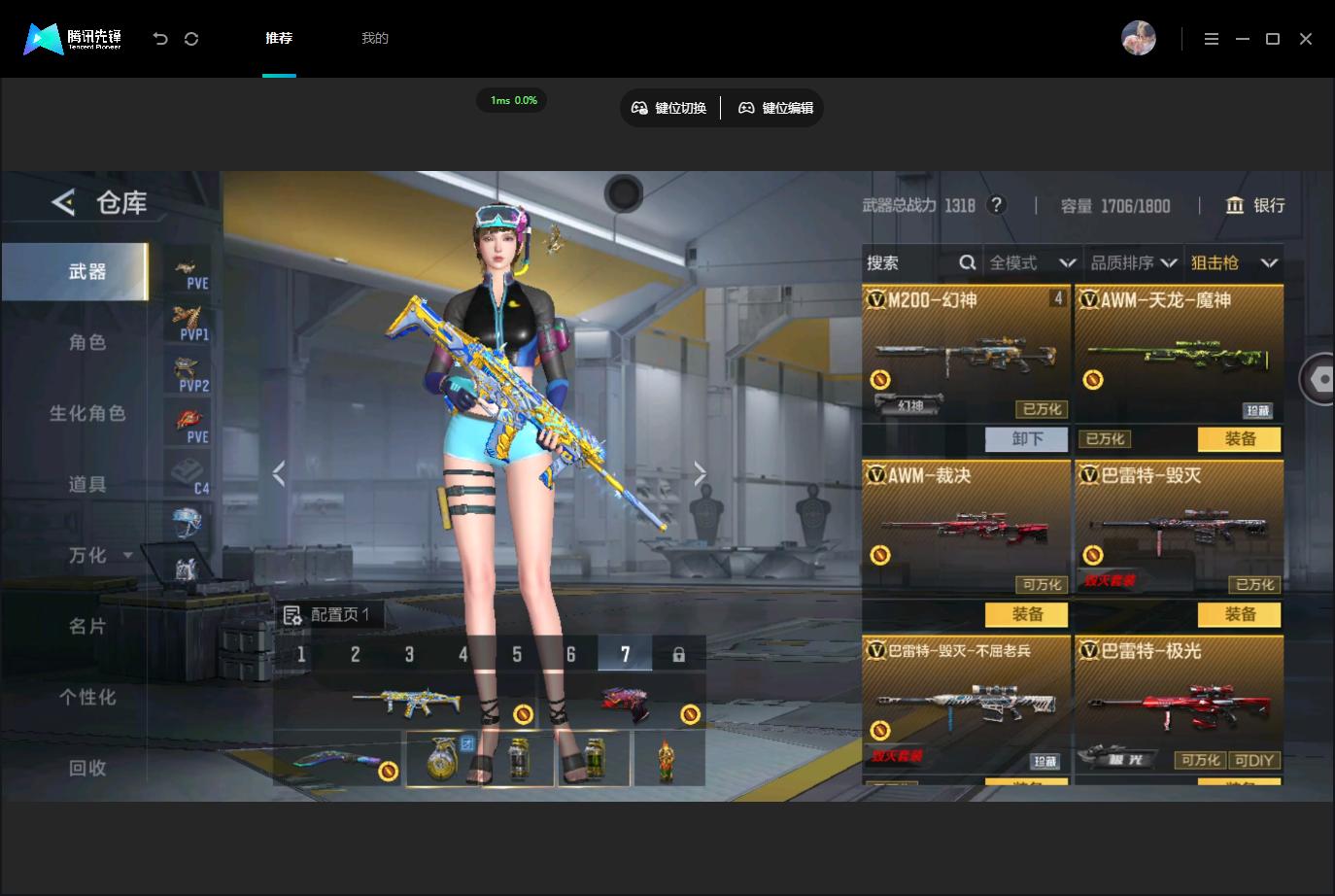The width and height of the screenshot is (1335, 896).
Task: Select the PVP1 loadout icon
Action: (x=189, y=323)
